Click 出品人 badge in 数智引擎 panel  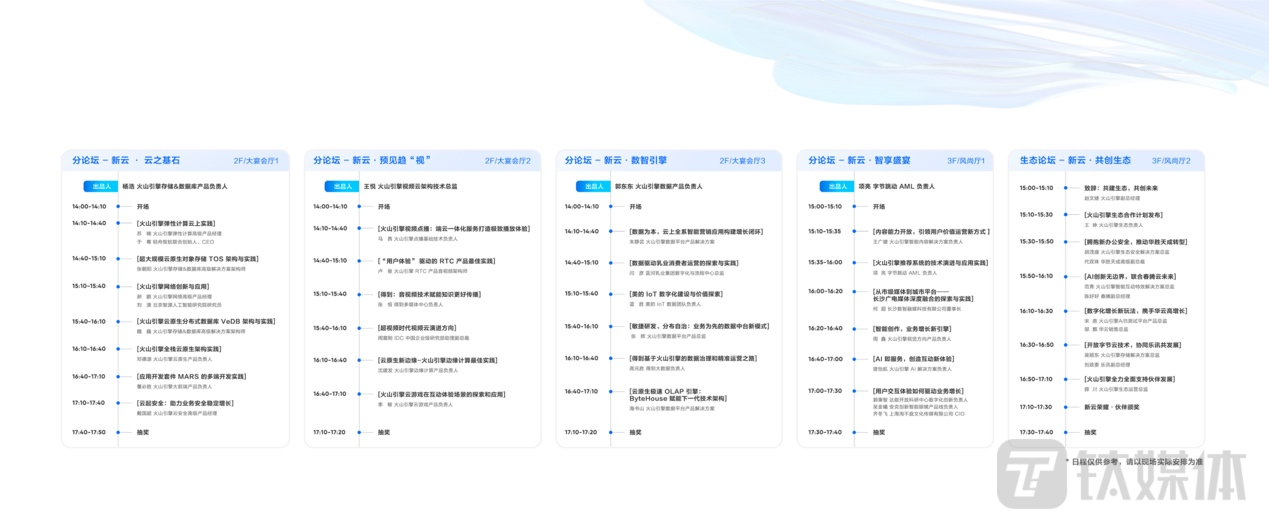click(x=593, y=186)
